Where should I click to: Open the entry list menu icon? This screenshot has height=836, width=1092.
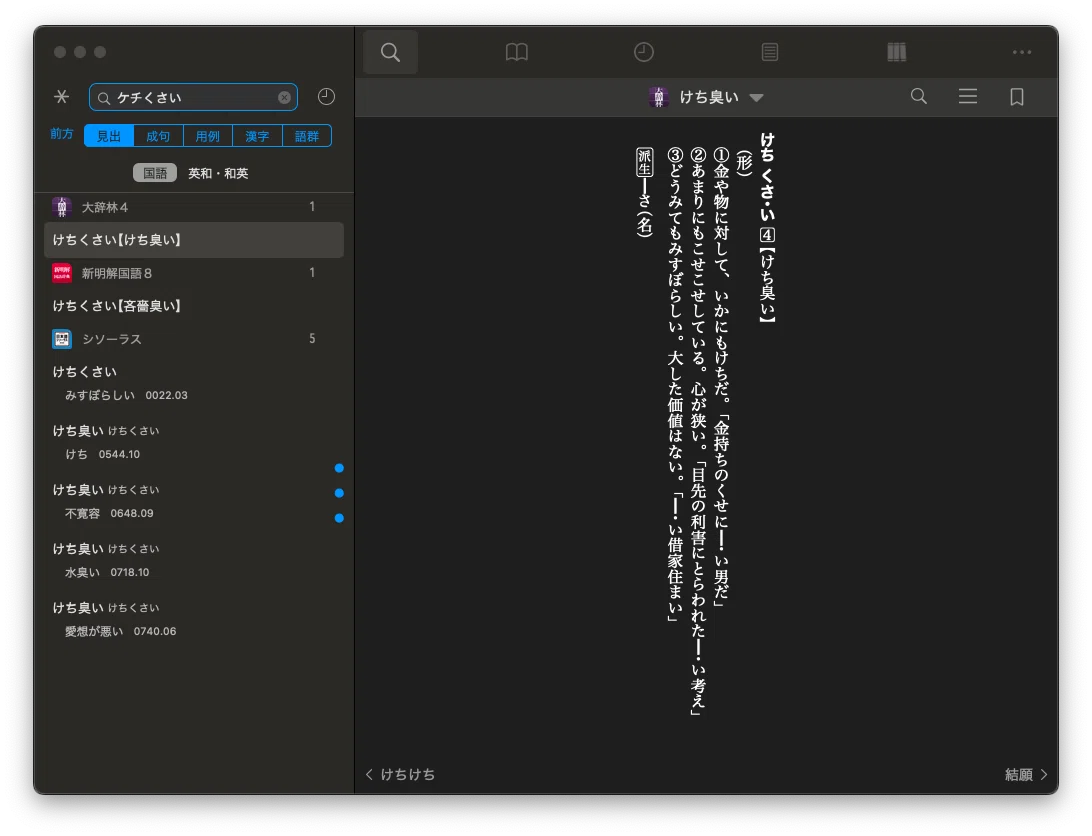[x=968, y=96]
